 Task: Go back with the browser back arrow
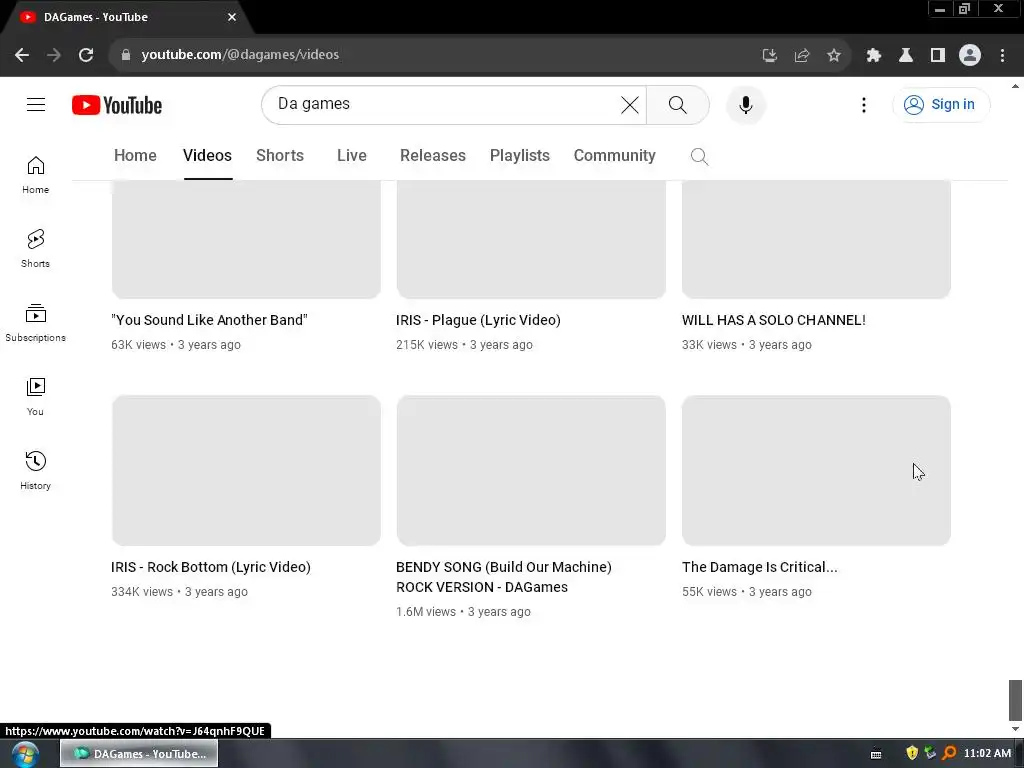click(22, 55)
